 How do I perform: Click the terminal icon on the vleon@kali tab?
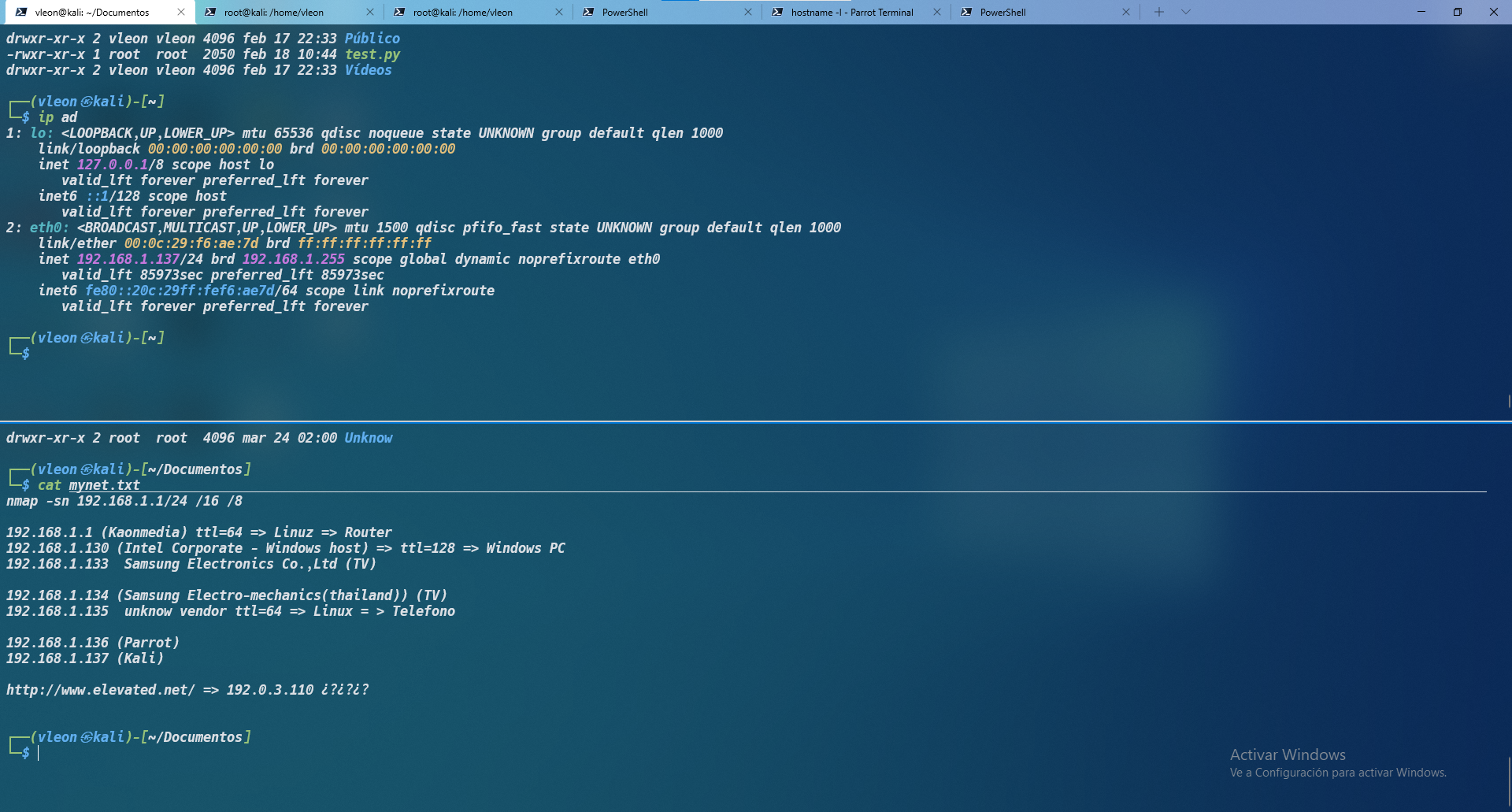pyautogui.click(x=21, y=13)
